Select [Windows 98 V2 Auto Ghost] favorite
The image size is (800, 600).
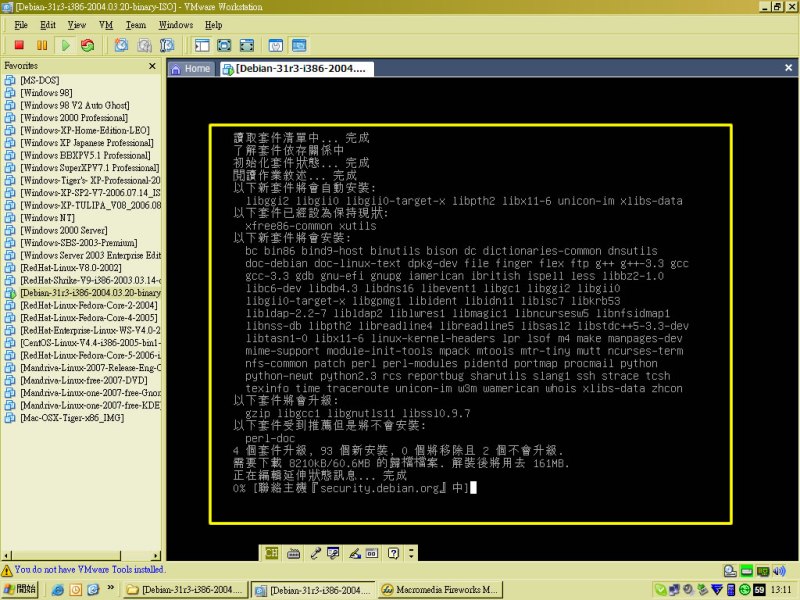click(x=74, y=105)
